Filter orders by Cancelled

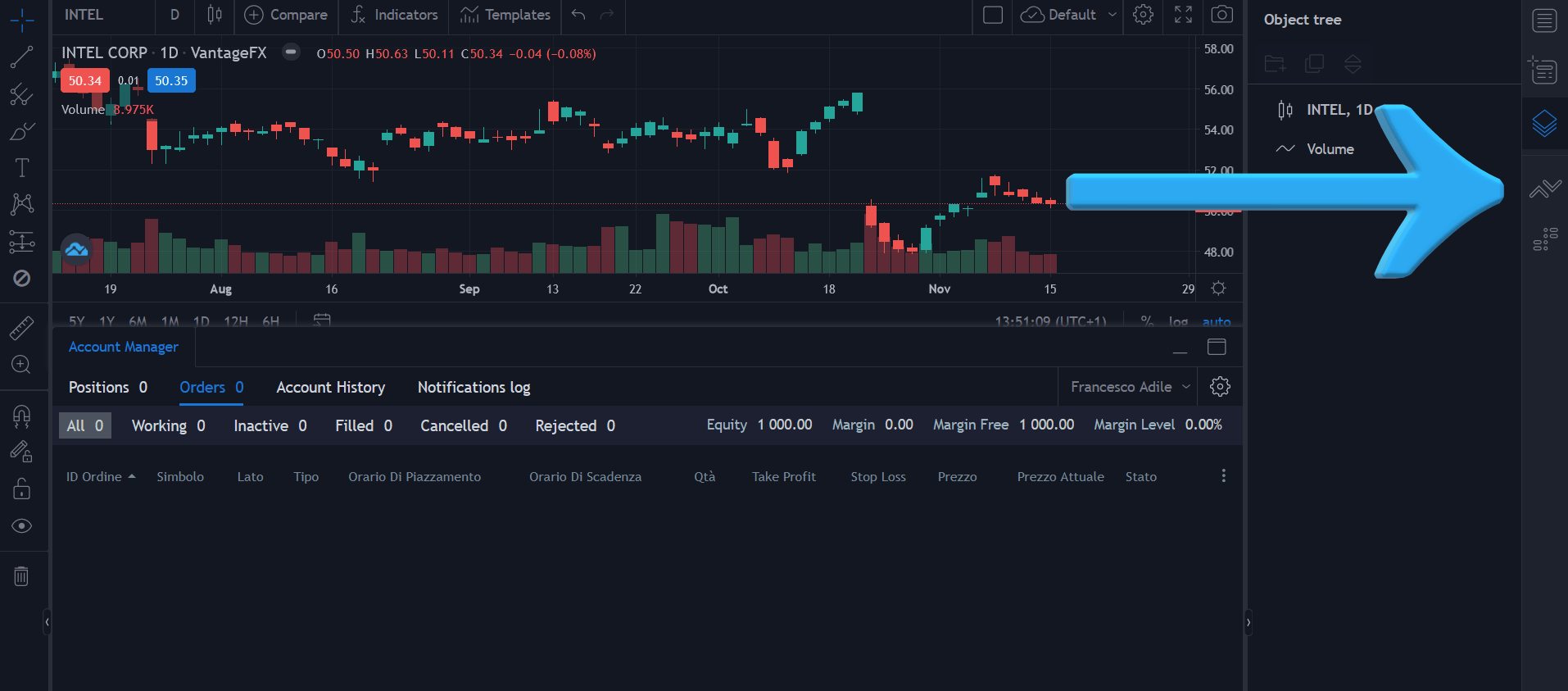point(464,425)
